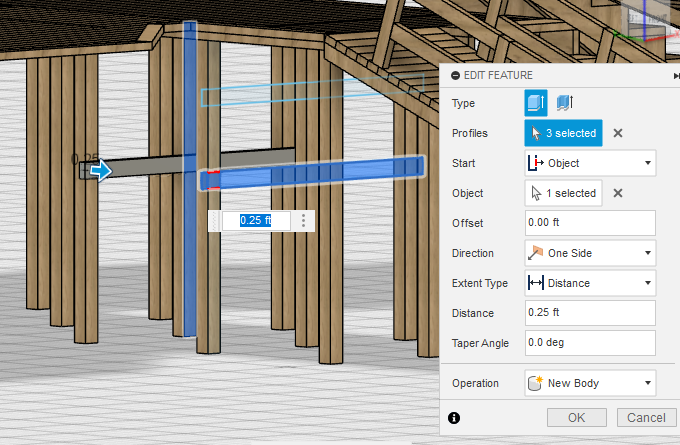Click the floating 0.25 ft distance input
Image resolution: width=680 pixels, height=445 pixels.
pos(256,221)
